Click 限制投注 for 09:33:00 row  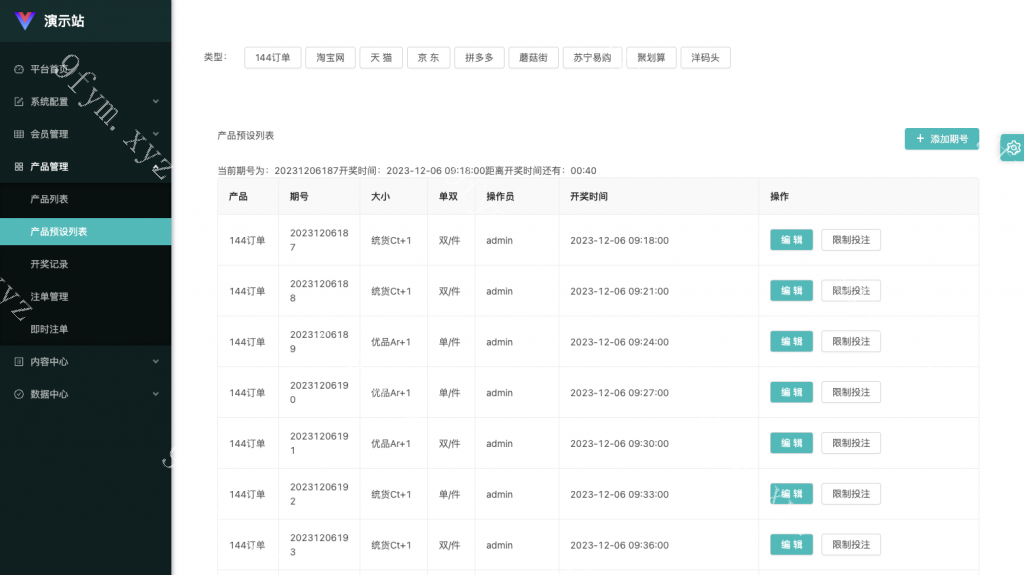point(851,494)
